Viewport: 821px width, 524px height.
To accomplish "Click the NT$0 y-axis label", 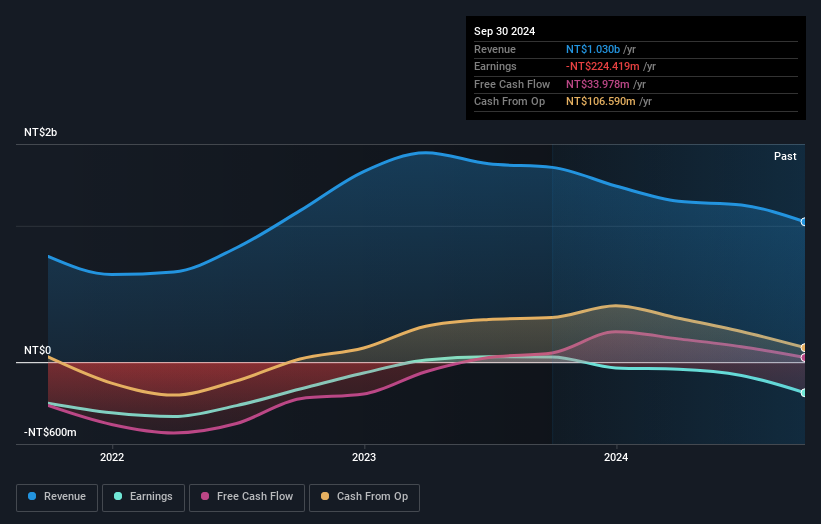I will tap(37, 350).
